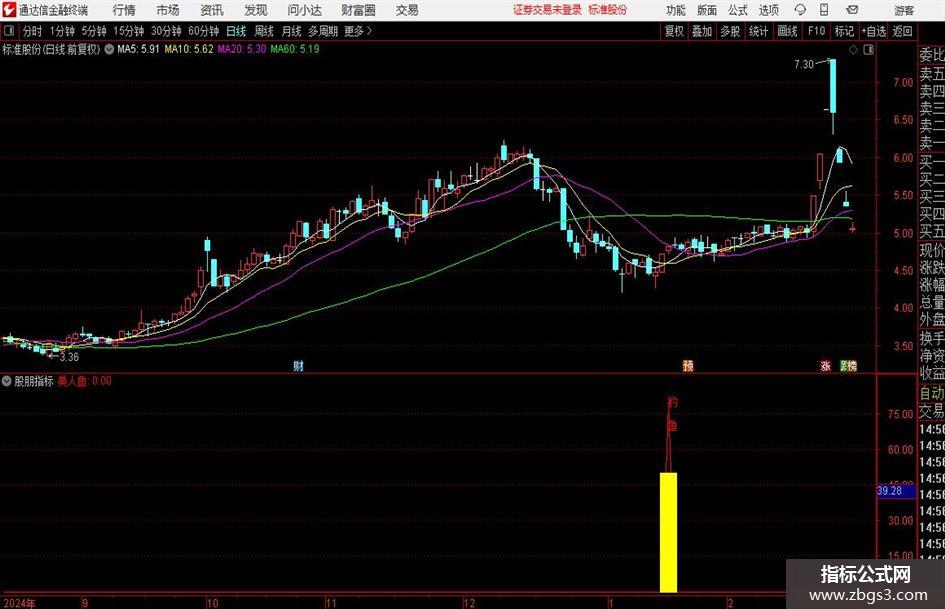Click the 3.36 low price label

pyautogui.click(x=69, y=357)
